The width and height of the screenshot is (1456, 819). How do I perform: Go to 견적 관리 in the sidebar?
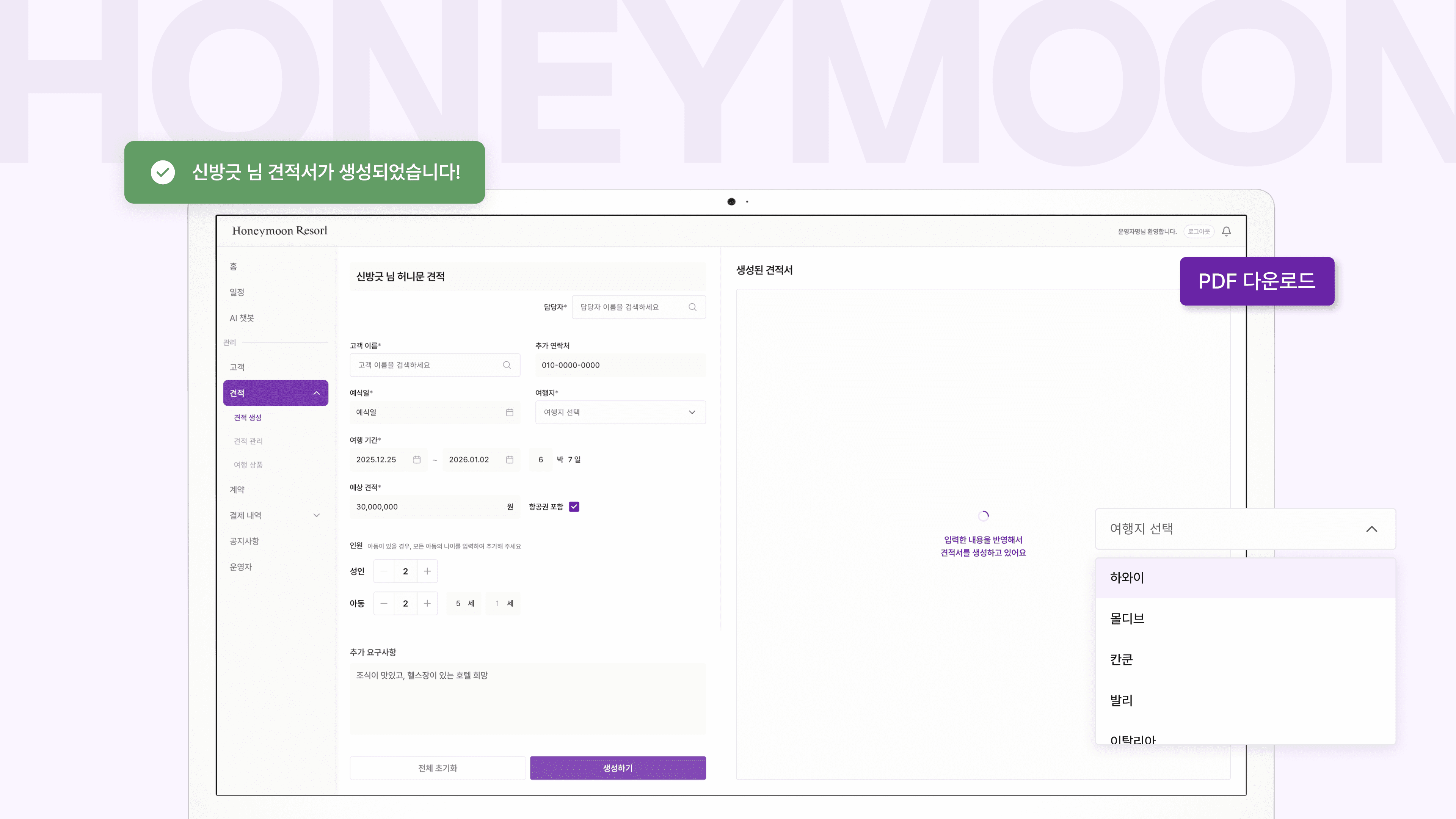248,441
